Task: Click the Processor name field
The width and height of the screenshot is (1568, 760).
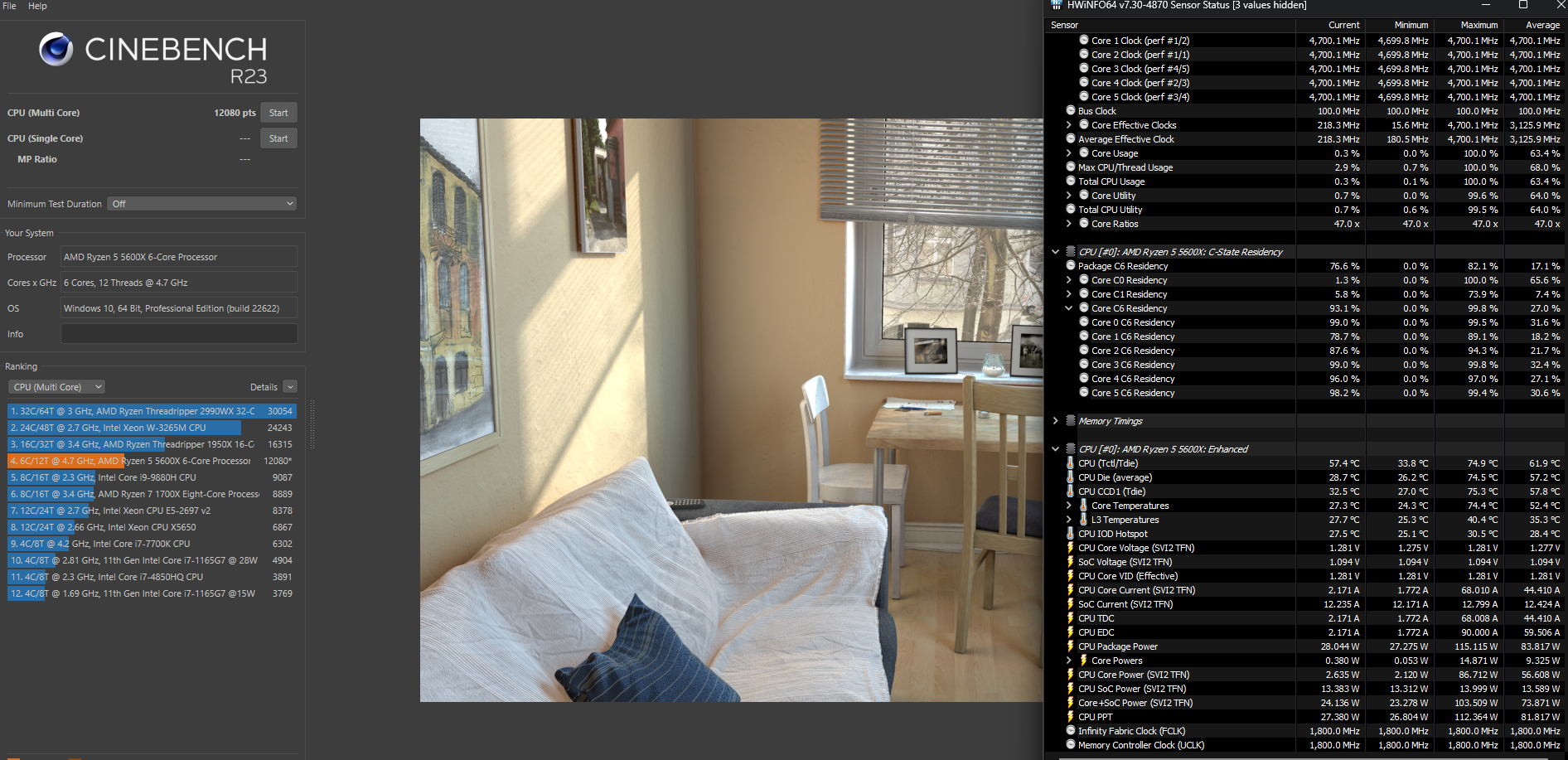Action: coord(179,257)
